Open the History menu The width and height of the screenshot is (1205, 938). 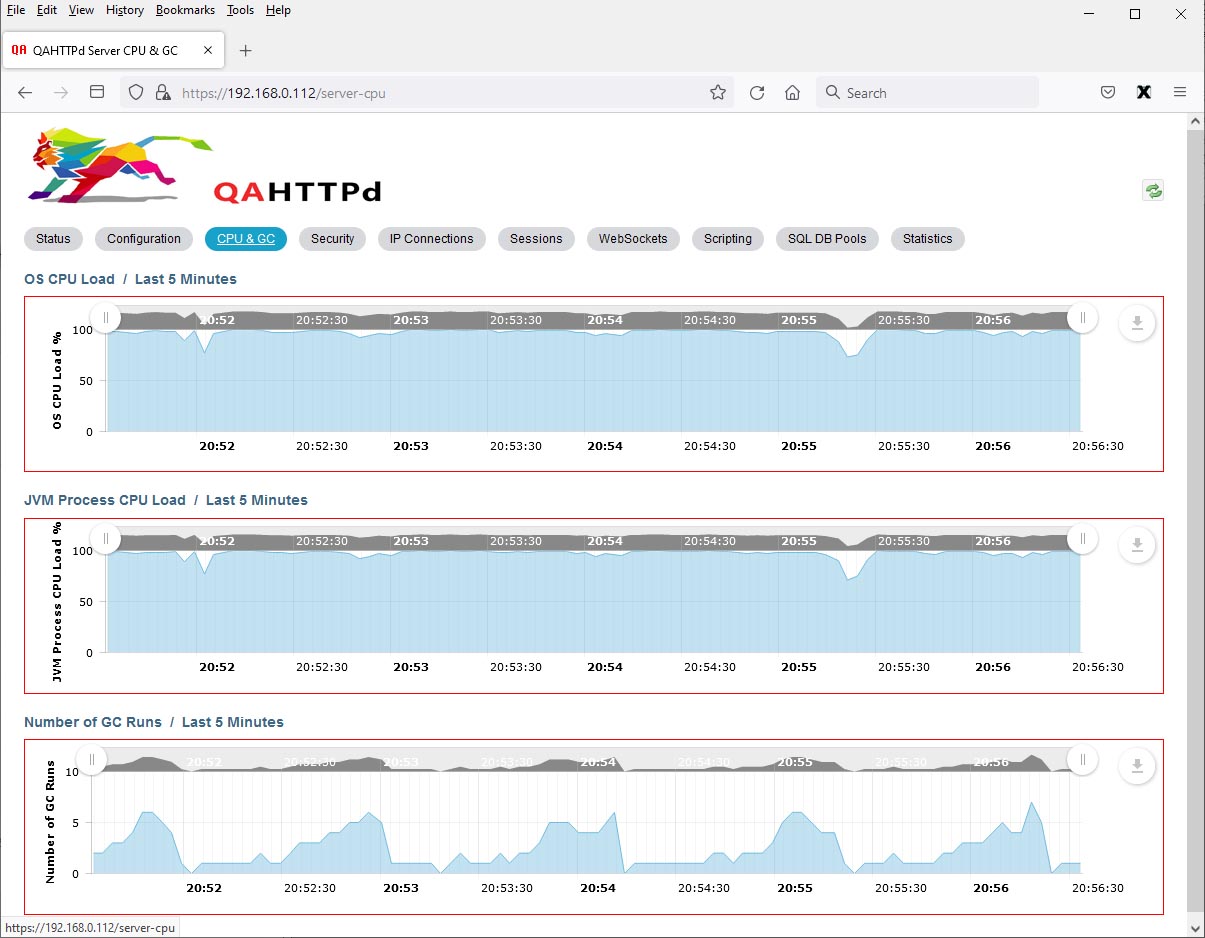125,10
